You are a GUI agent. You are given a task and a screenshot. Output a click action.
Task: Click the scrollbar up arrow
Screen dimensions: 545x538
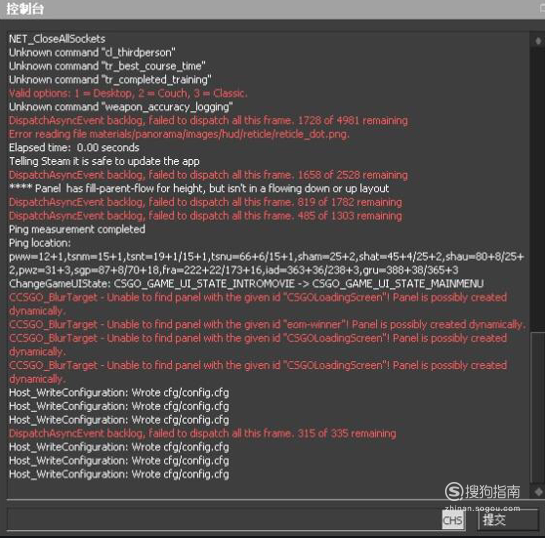[538, 41]
